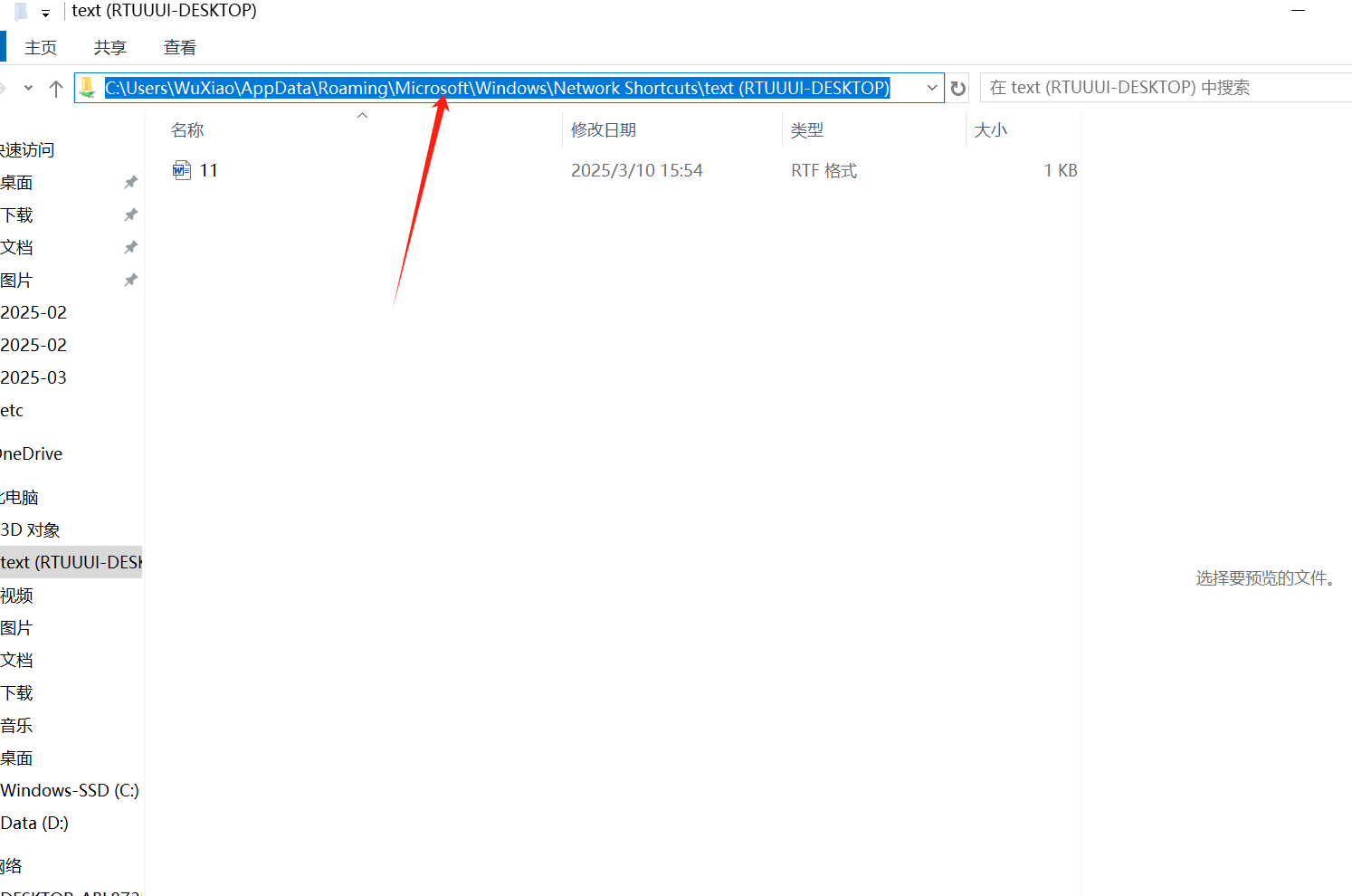Expand the address bar history dropdown
This screenshot has height=896, width=1352.
(932, 88)
